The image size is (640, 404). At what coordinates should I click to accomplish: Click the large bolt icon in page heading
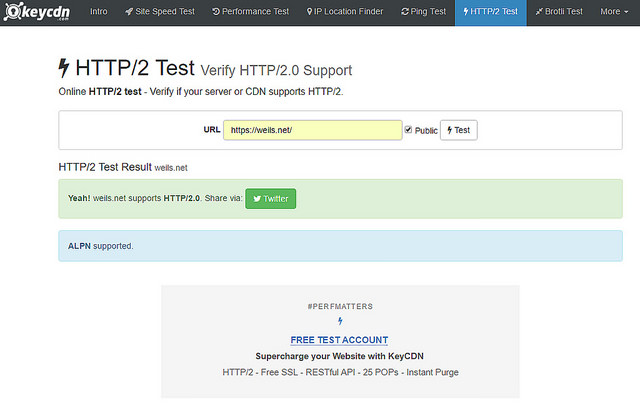click(x=66, y=69)
